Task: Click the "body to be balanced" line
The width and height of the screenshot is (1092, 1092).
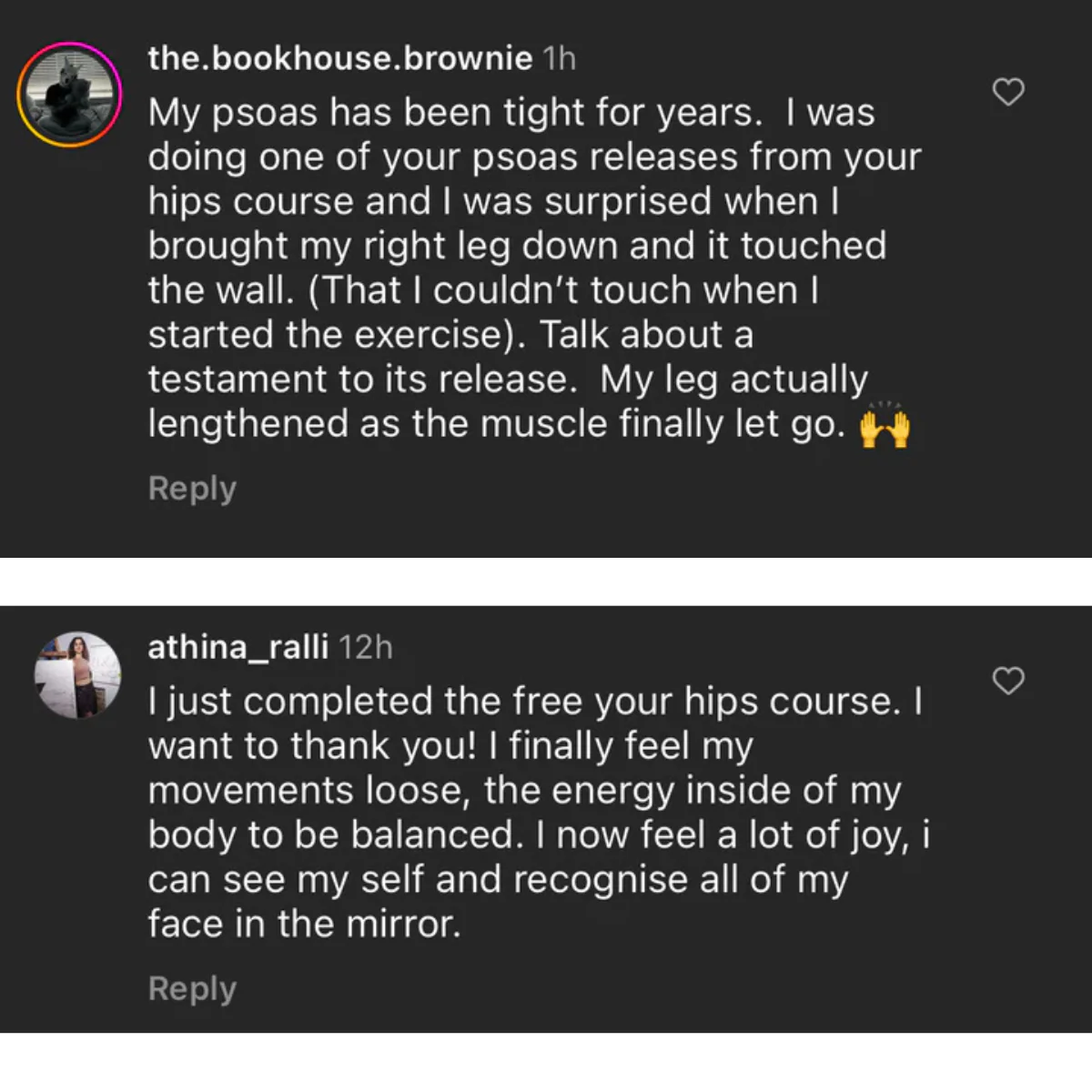Action: tap(539, 835)
